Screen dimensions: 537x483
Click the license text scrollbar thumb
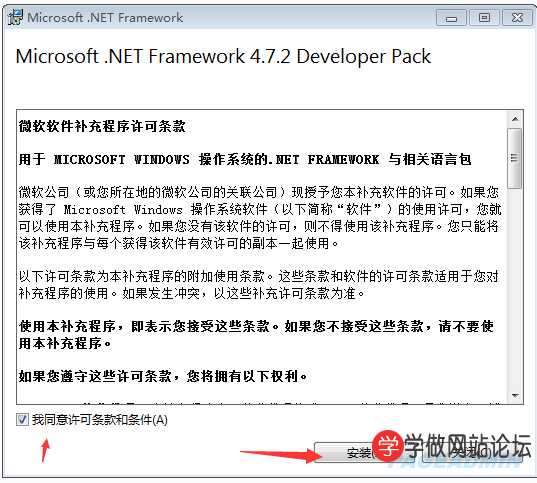[x=515, y=158]
